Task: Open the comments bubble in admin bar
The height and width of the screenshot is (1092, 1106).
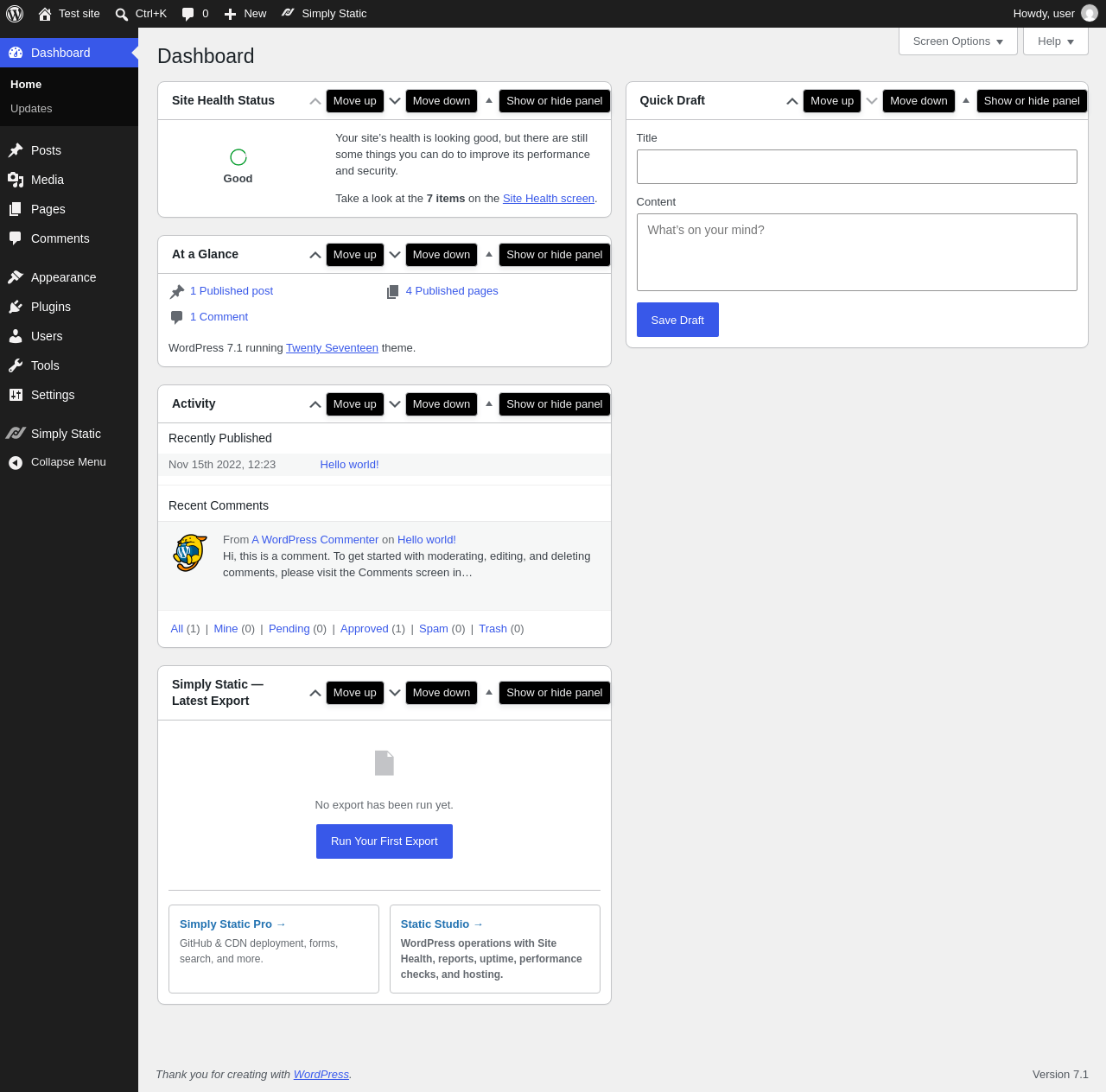Action: click(194, 14)
